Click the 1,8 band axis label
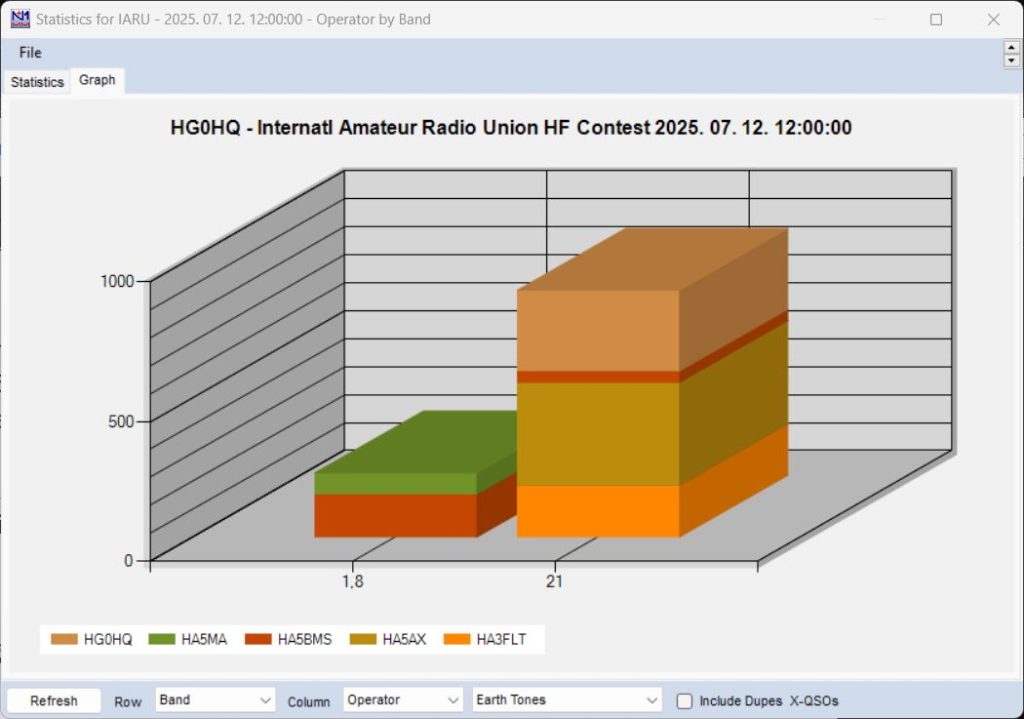Viewport: 1024px width, 719px height. pyautogui.click(x=353, y=581)
